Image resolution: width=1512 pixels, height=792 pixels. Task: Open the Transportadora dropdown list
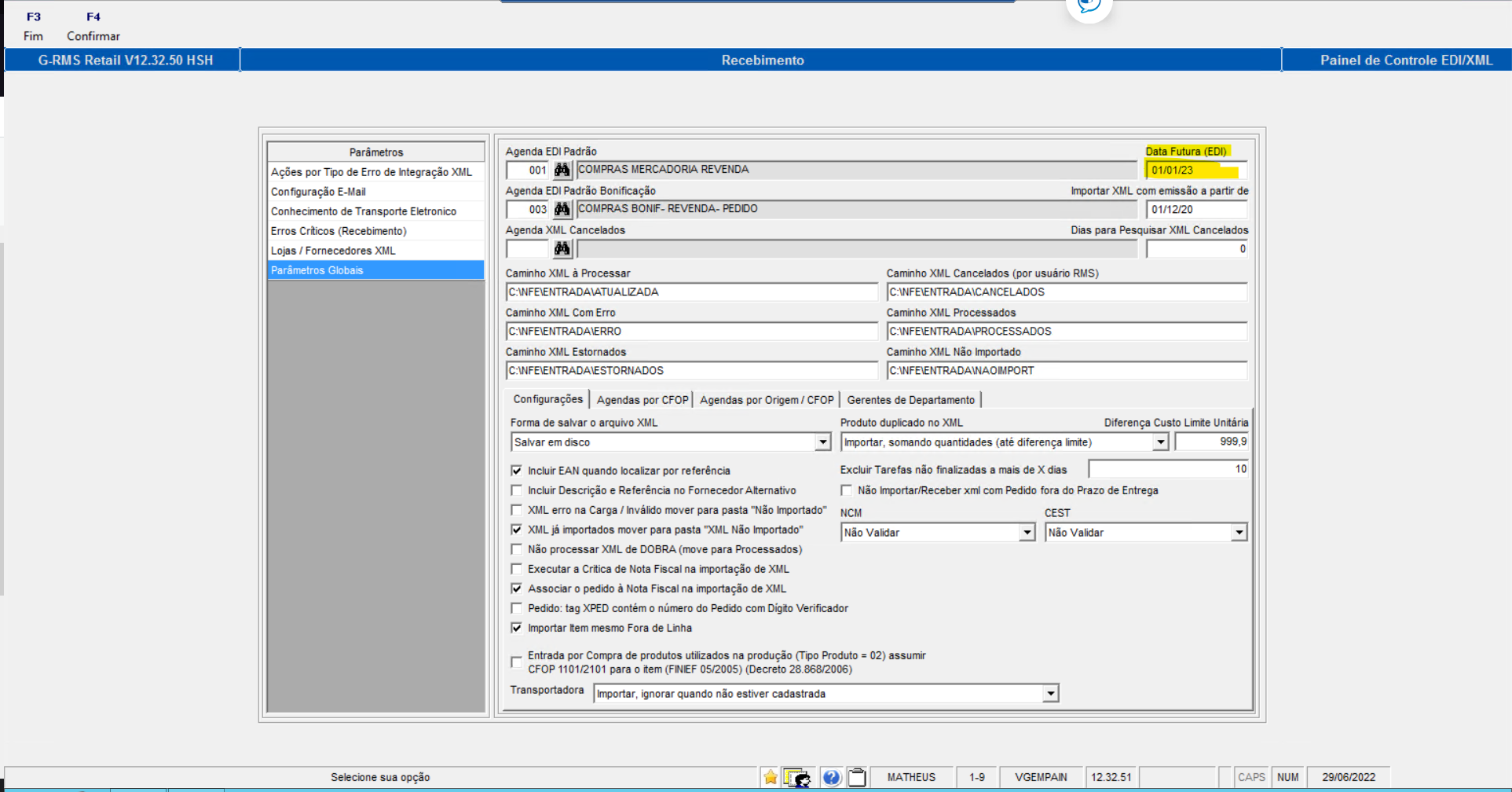1051,693
